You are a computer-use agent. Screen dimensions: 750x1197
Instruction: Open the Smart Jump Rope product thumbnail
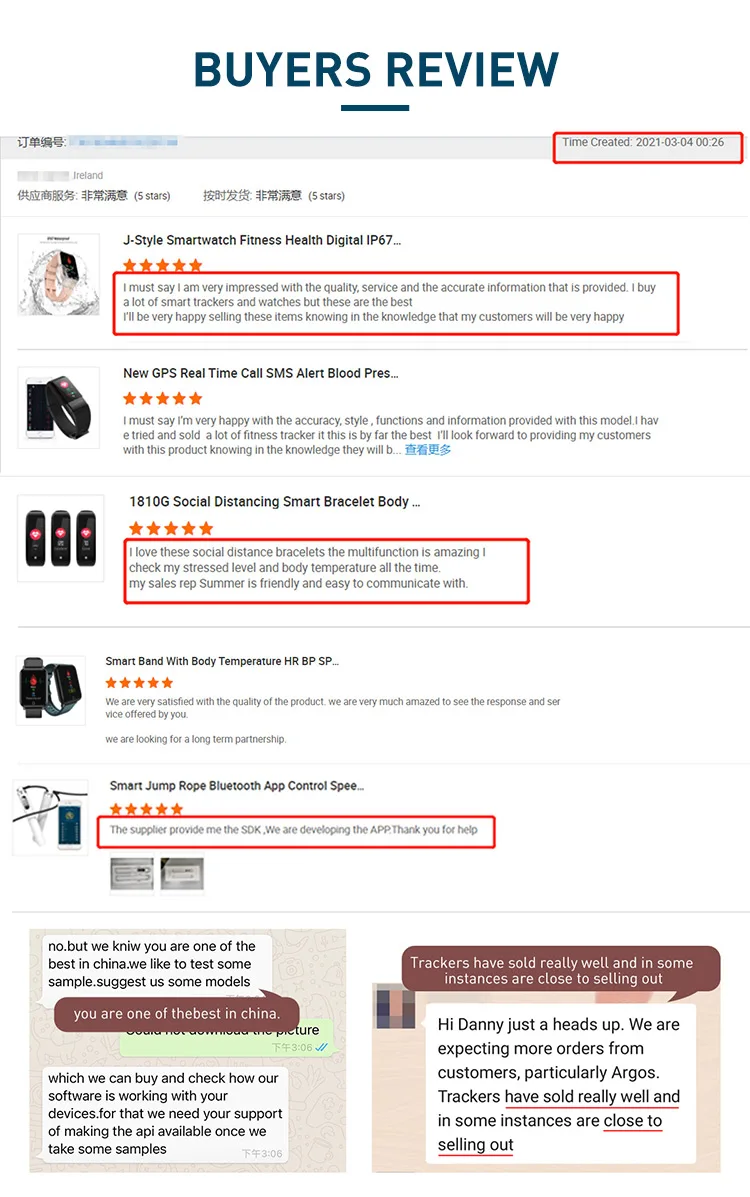(50, 817)
